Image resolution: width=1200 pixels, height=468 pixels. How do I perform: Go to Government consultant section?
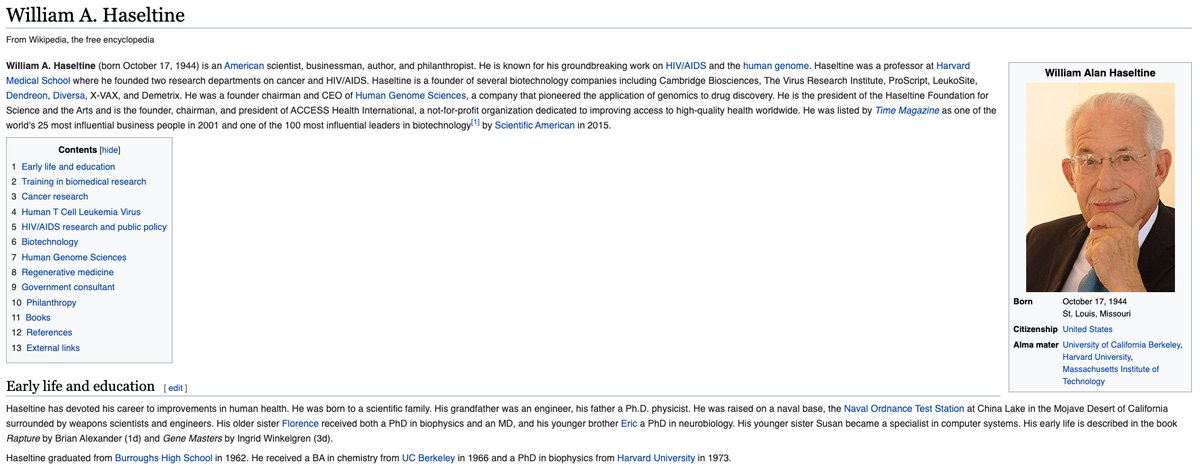pos(68,287)
